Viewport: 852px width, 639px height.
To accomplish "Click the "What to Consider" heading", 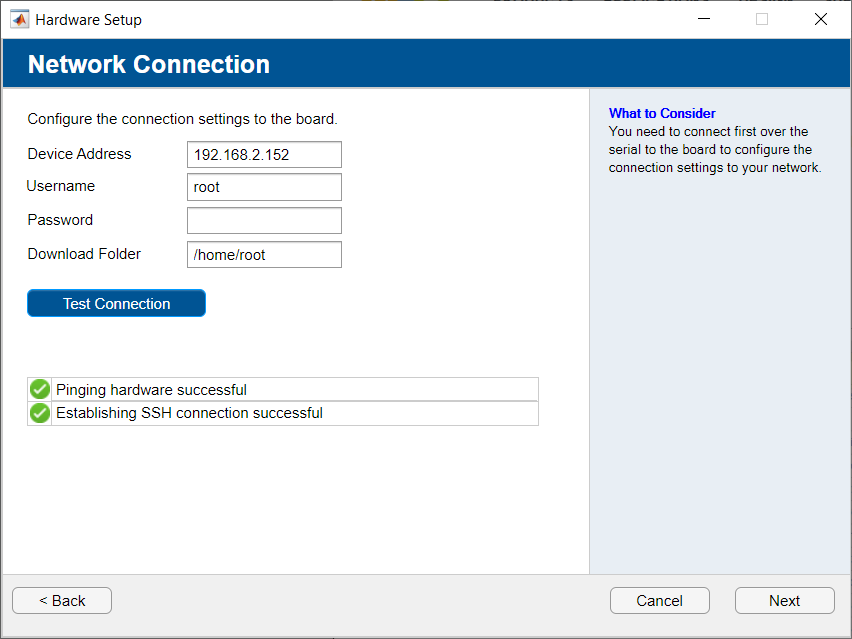I will (662, 113).
